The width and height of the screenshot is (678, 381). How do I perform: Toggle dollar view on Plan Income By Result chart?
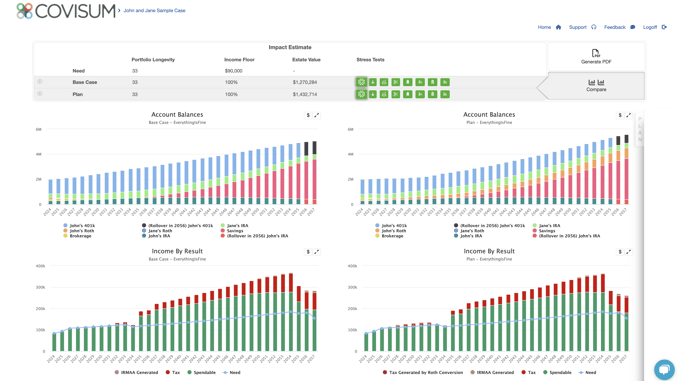620,252
